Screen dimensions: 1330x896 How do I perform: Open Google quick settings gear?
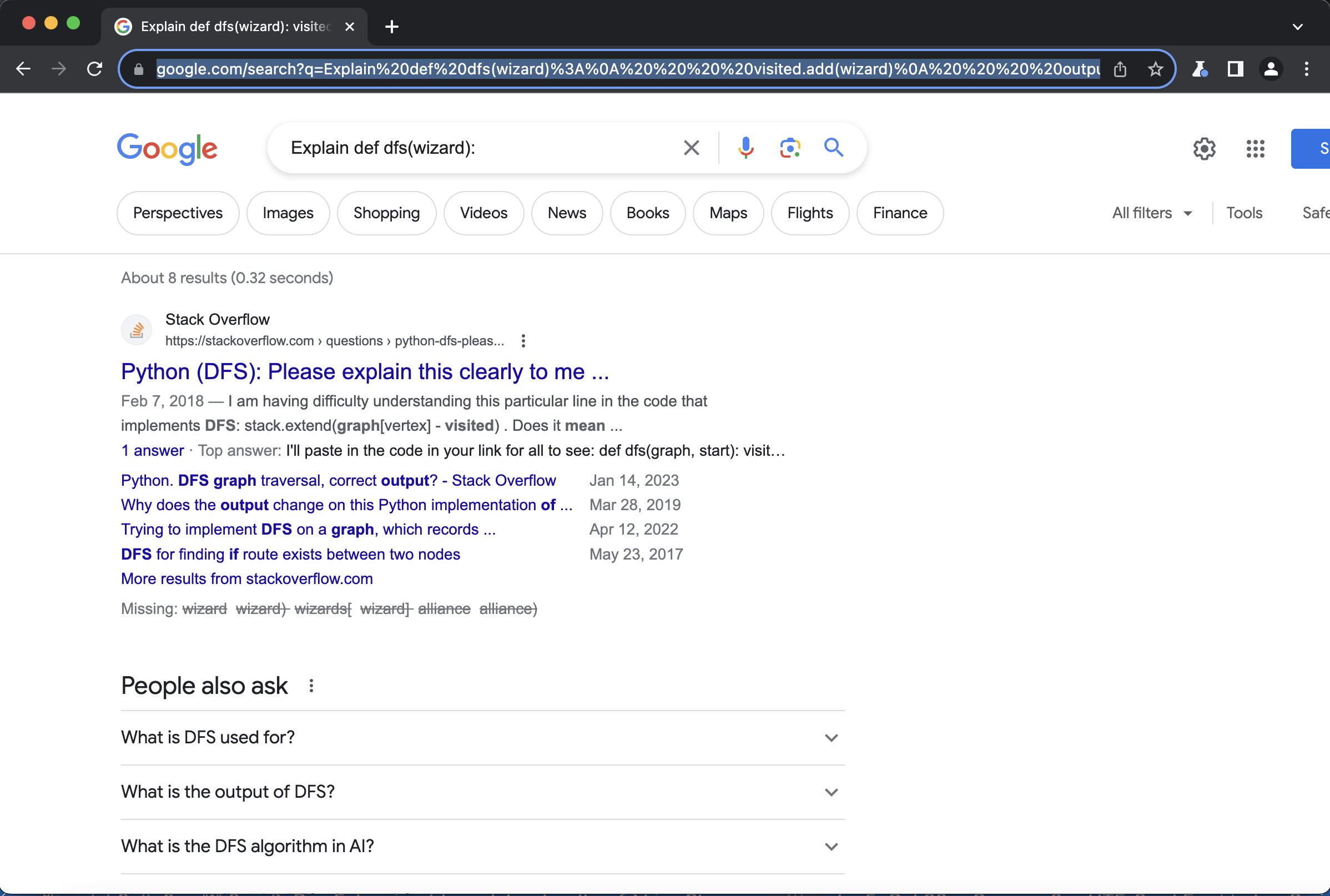click(x=1204, y=149)
